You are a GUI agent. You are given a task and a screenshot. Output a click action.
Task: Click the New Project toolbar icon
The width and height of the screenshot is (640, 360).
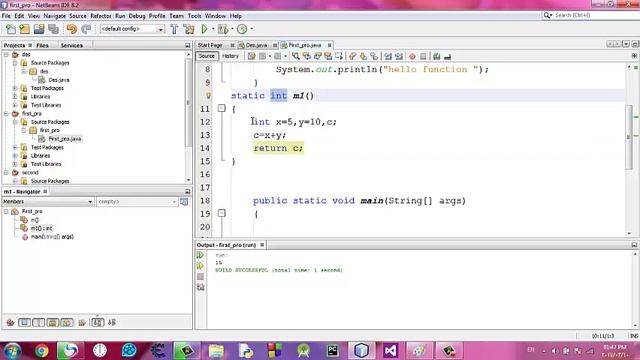[x=24, y=29]
